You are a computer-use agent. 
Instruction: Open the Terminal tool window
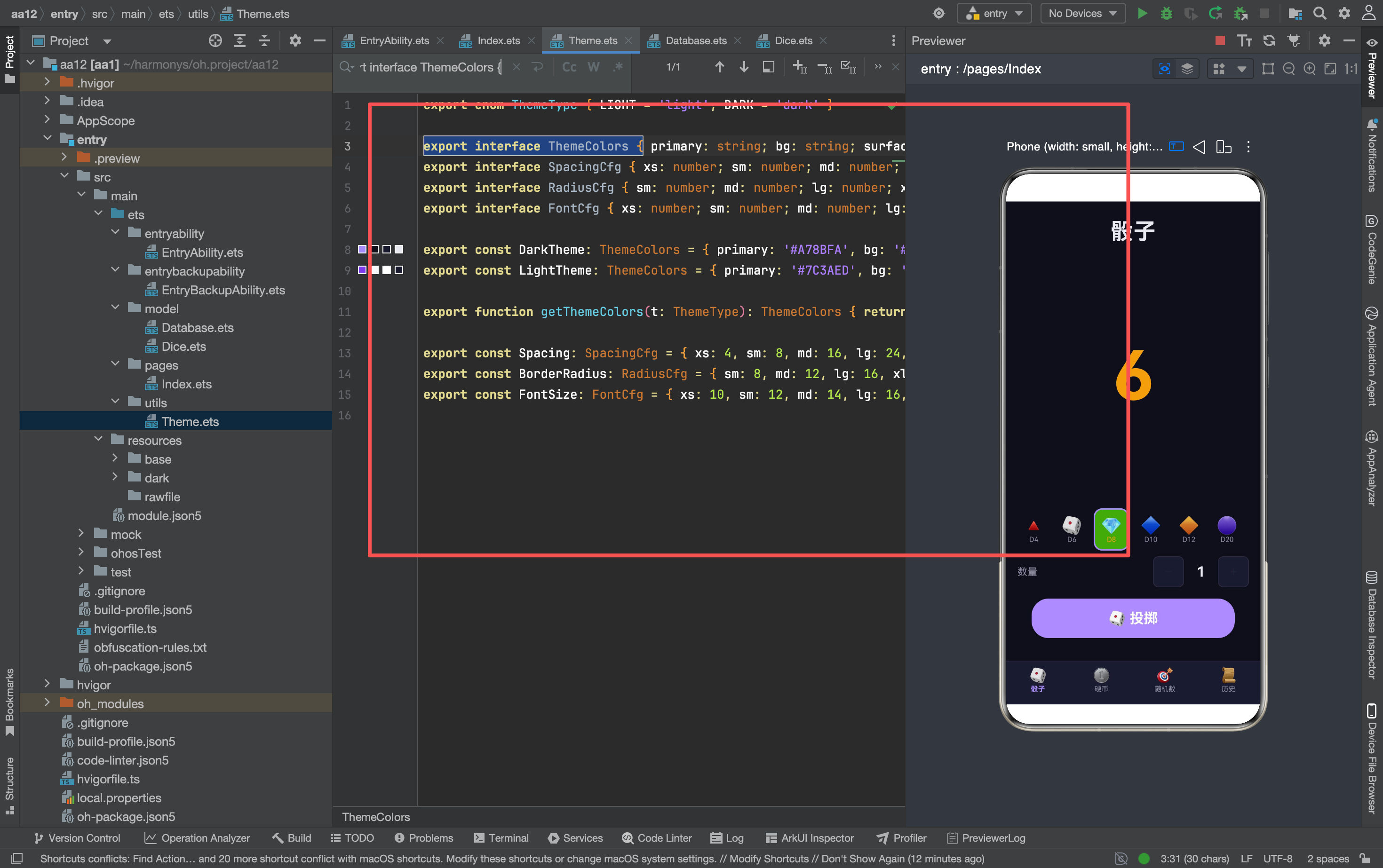click(x=501, y=837)
